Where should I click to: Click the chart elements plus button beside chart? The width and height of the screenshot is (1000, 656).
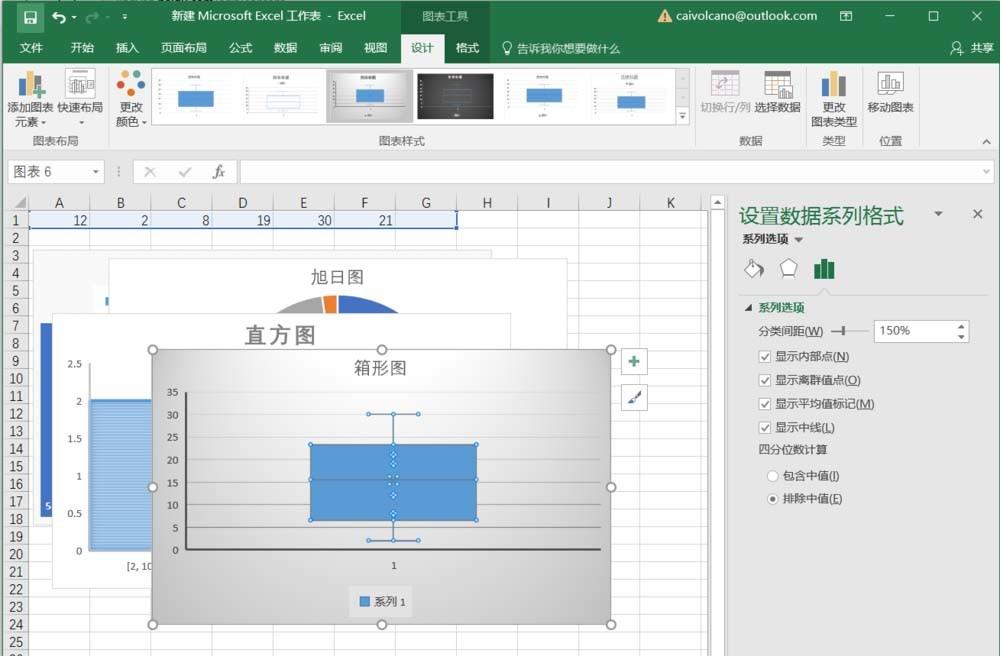(634, 361)
